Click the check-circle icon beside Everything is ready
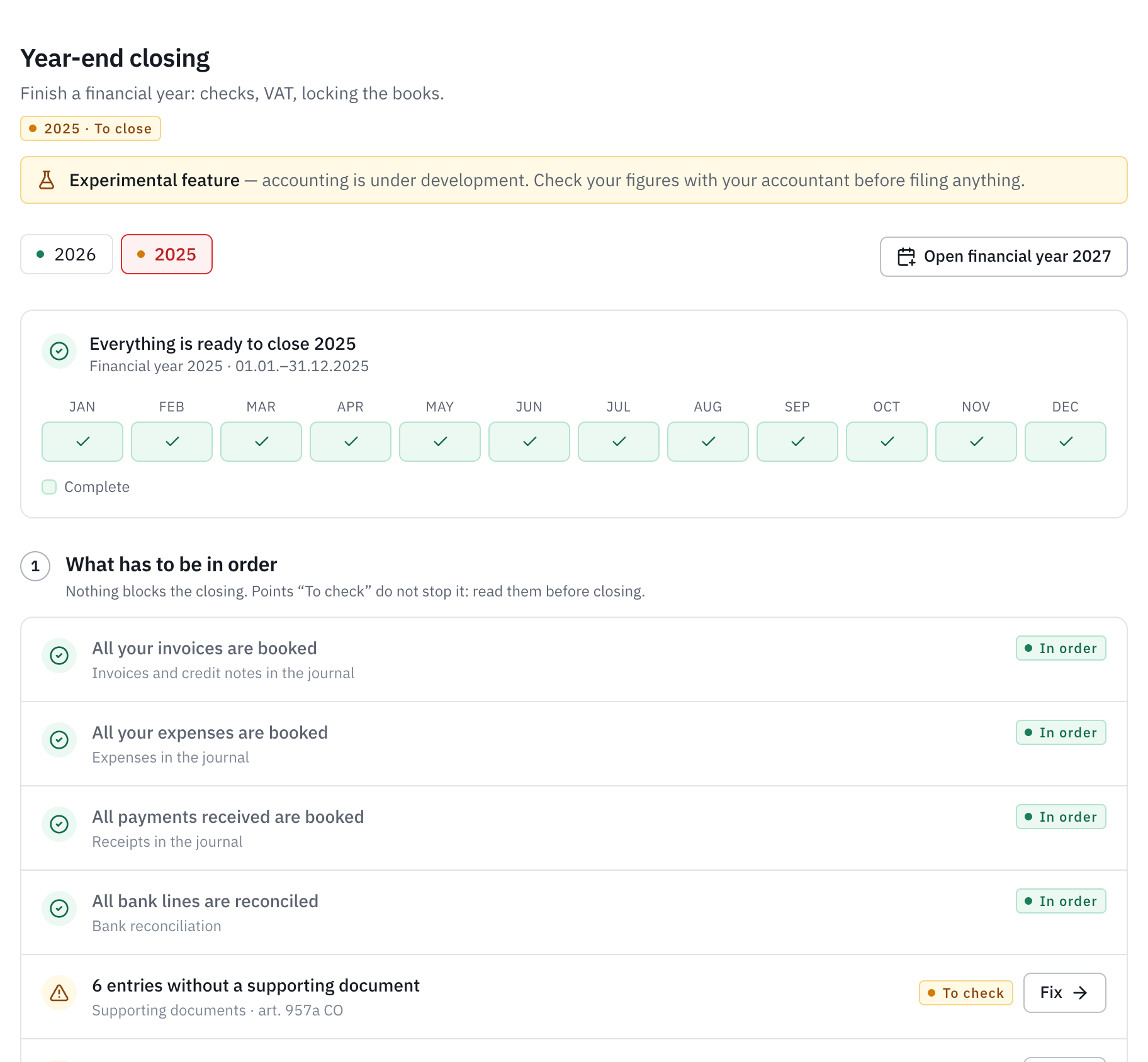Image resolution: width=1148 pixels, height=1062 pixels. 59,351
